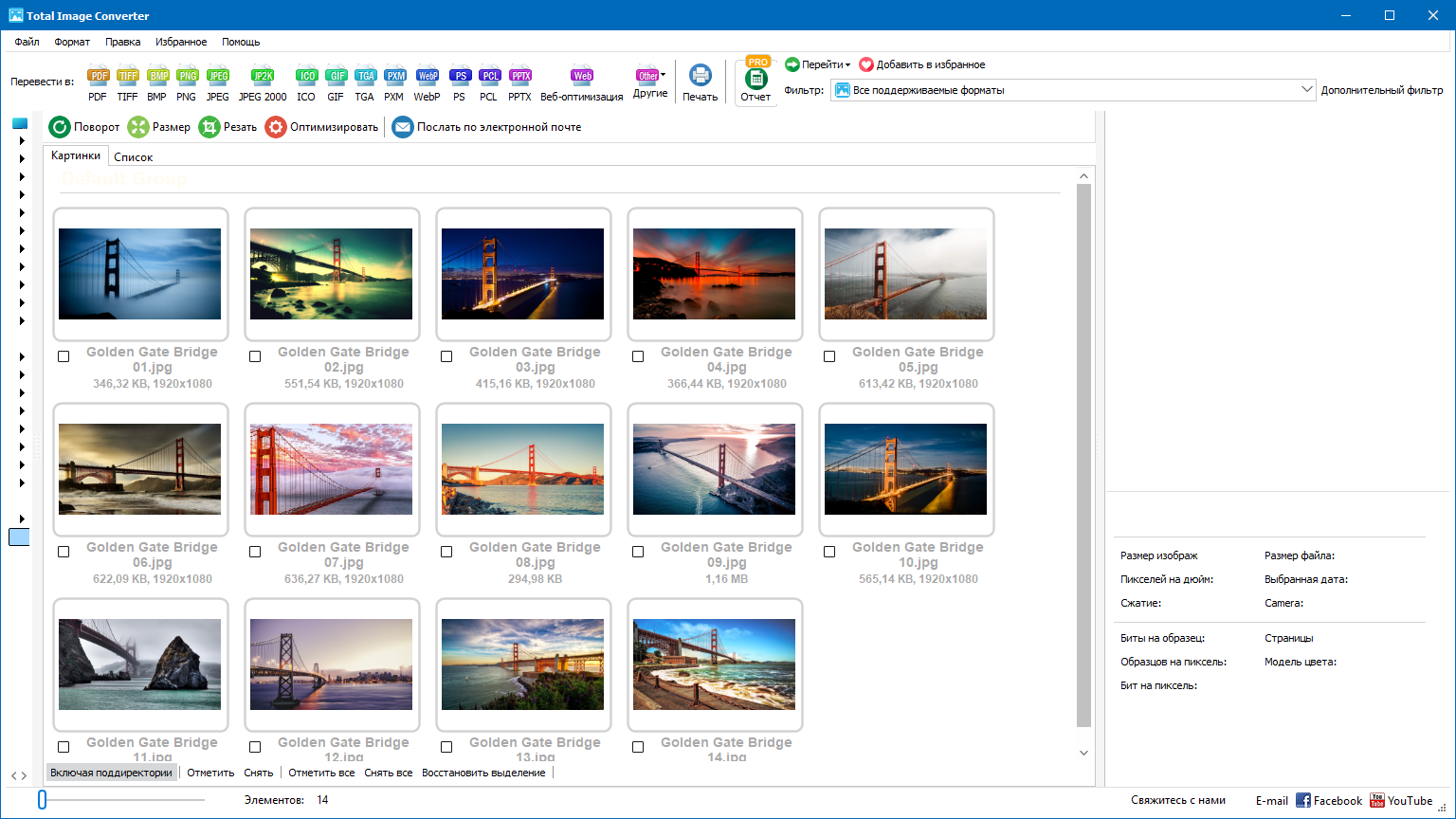The height and width of the screenshot is (819, 1456).
Task: Click the Отметить все button
Action: pos(321,773)
